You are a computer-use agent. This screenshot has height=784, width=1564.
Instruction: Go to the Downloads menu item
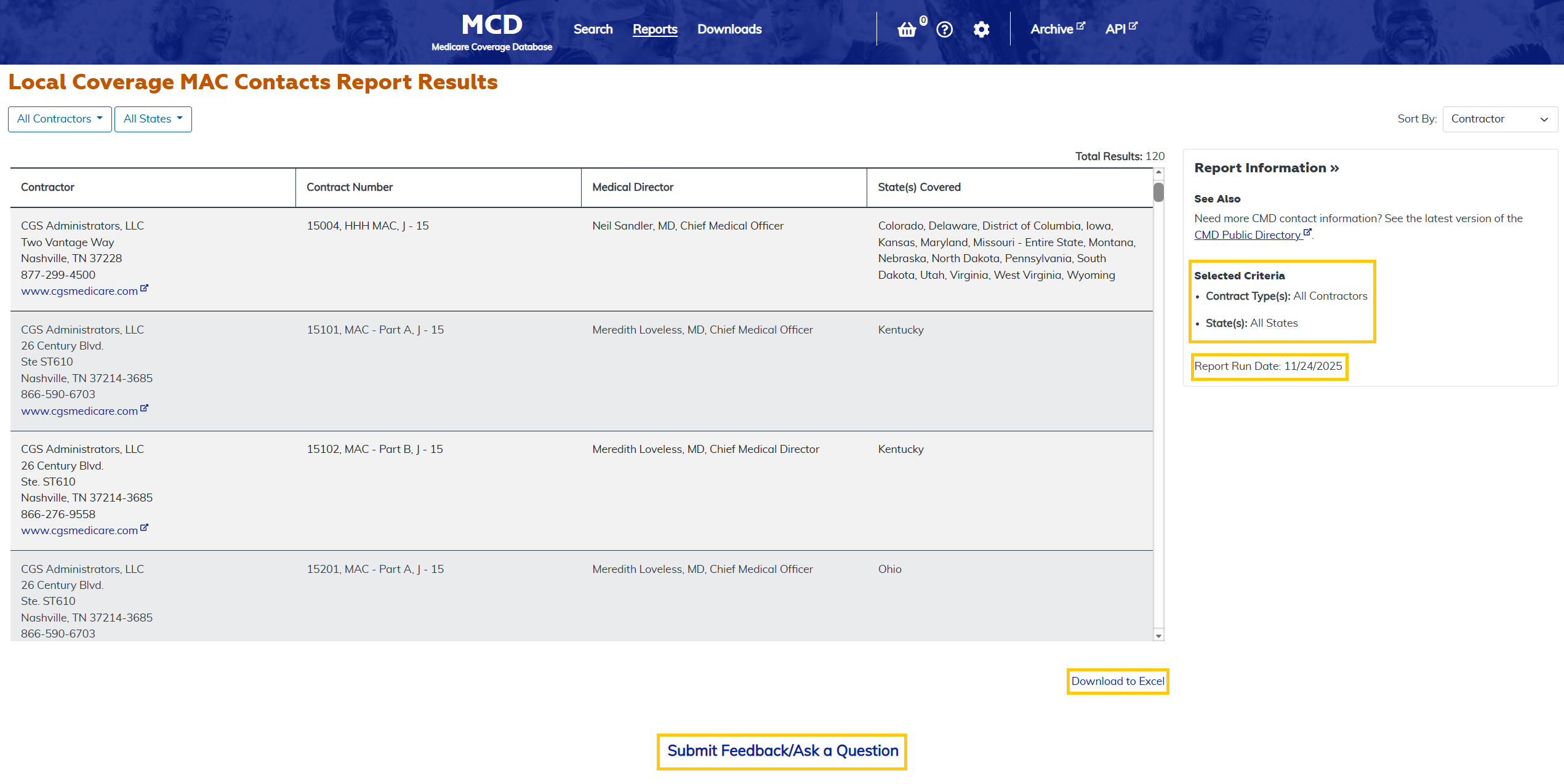coord(729,29)
